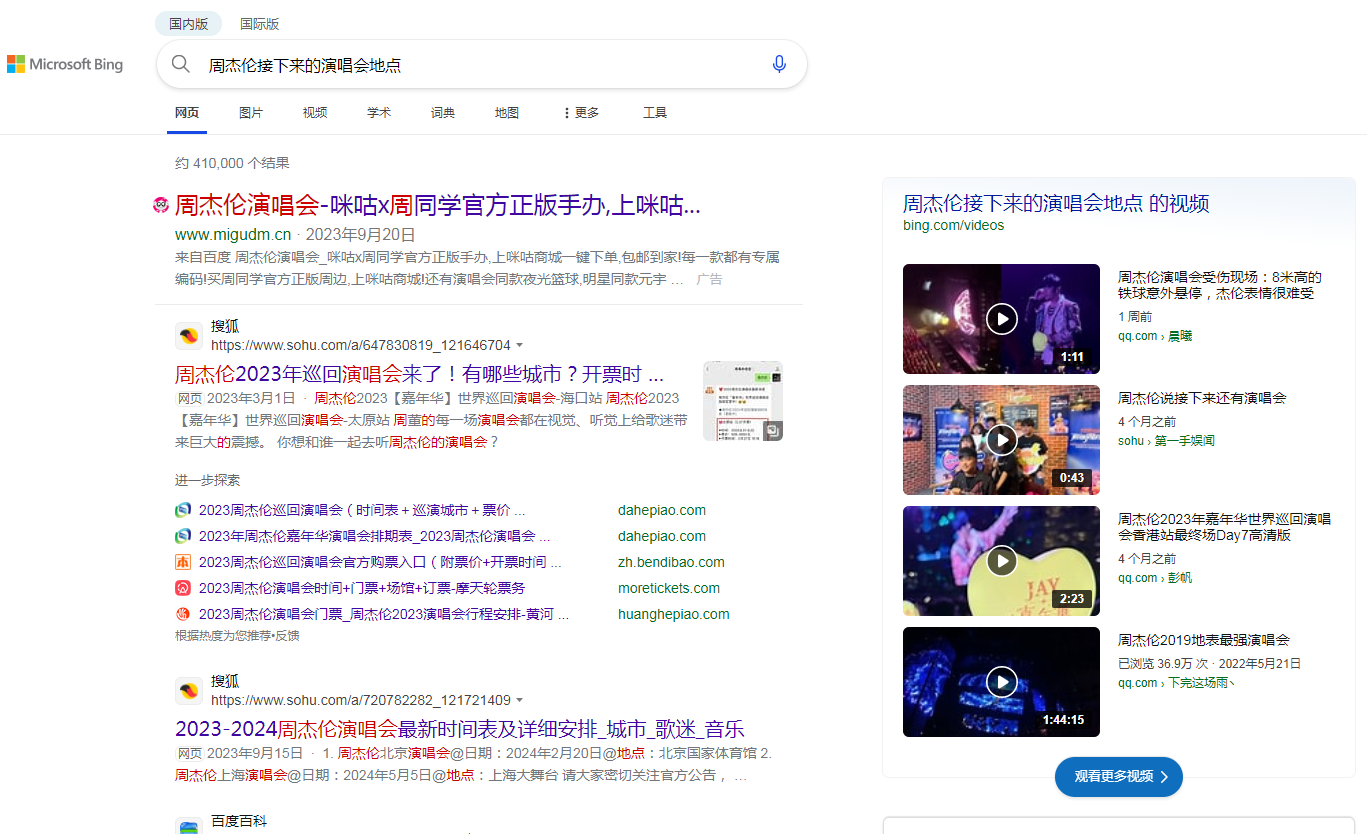
Task: Click the magnifying glass search icon
Action: (x=181, y=63)
